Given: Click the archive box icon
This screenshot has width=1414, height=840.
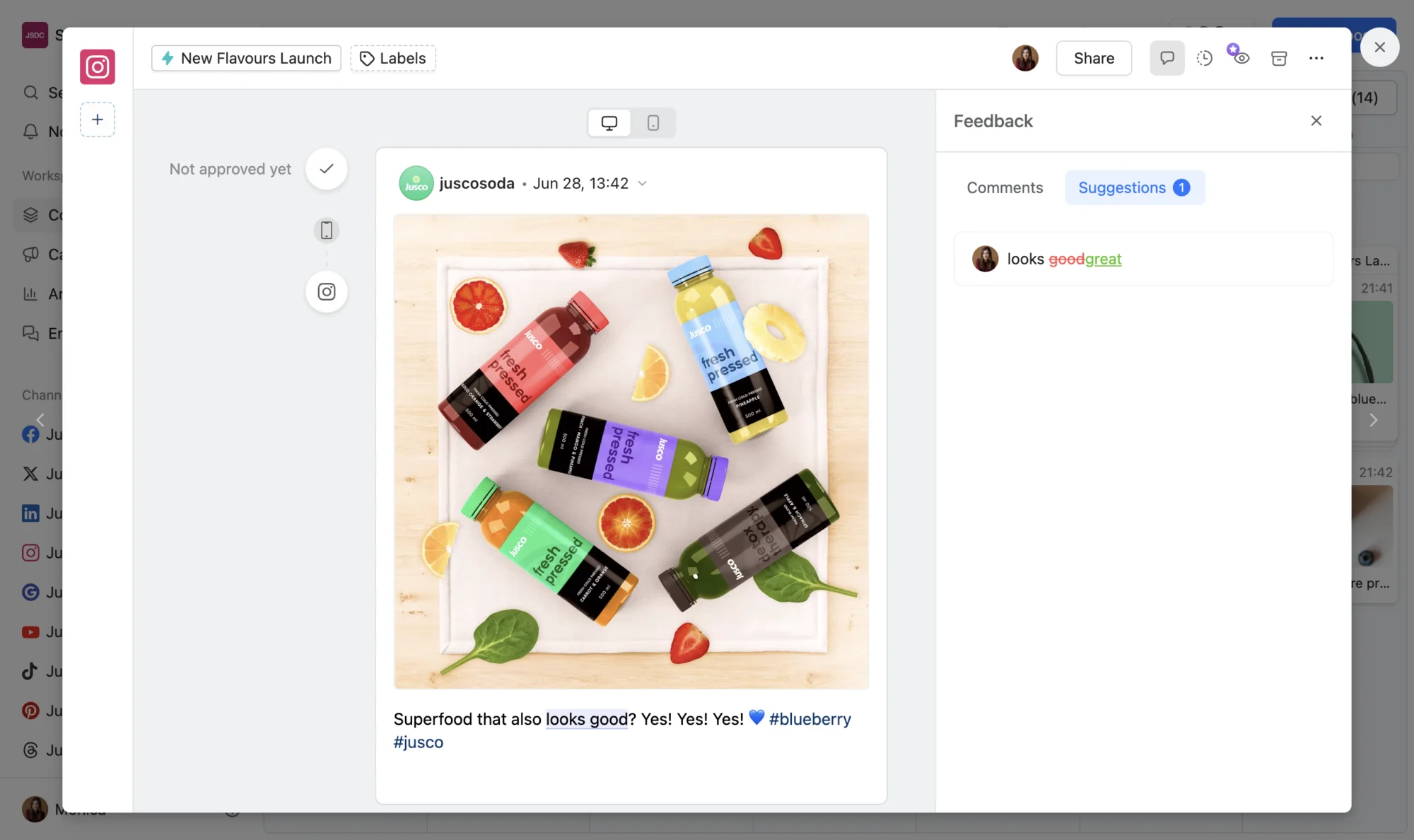Looking at the screenshot, I should 1279,58.
